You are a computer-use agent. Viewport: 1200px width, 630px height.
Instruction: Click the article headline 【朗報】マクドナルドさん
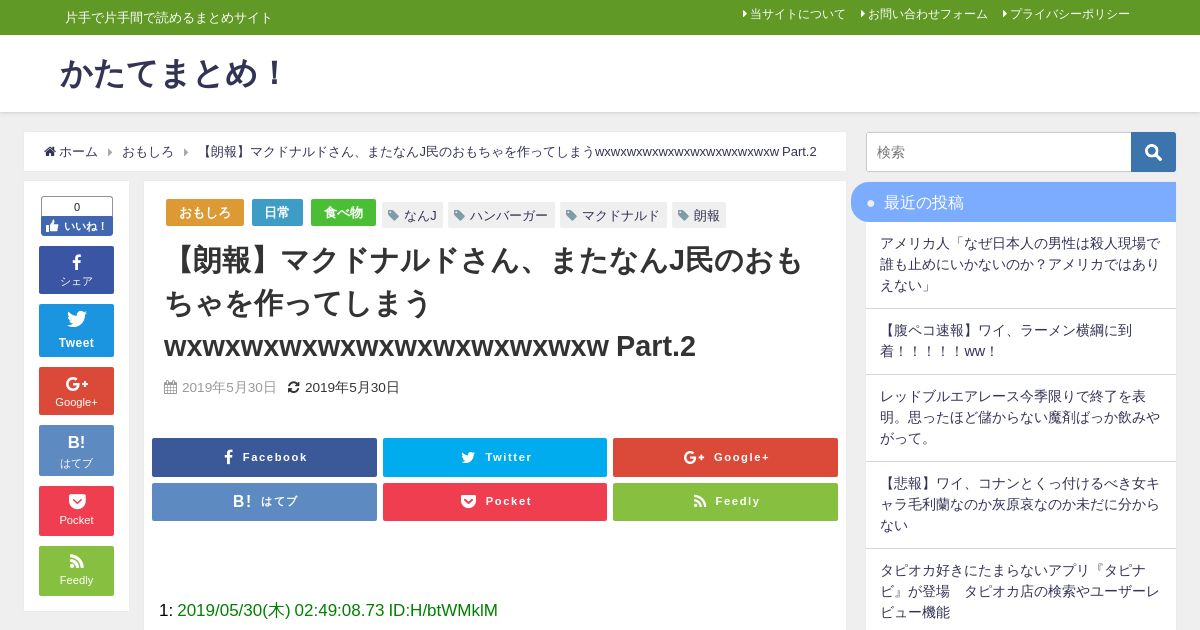[486, 303]
